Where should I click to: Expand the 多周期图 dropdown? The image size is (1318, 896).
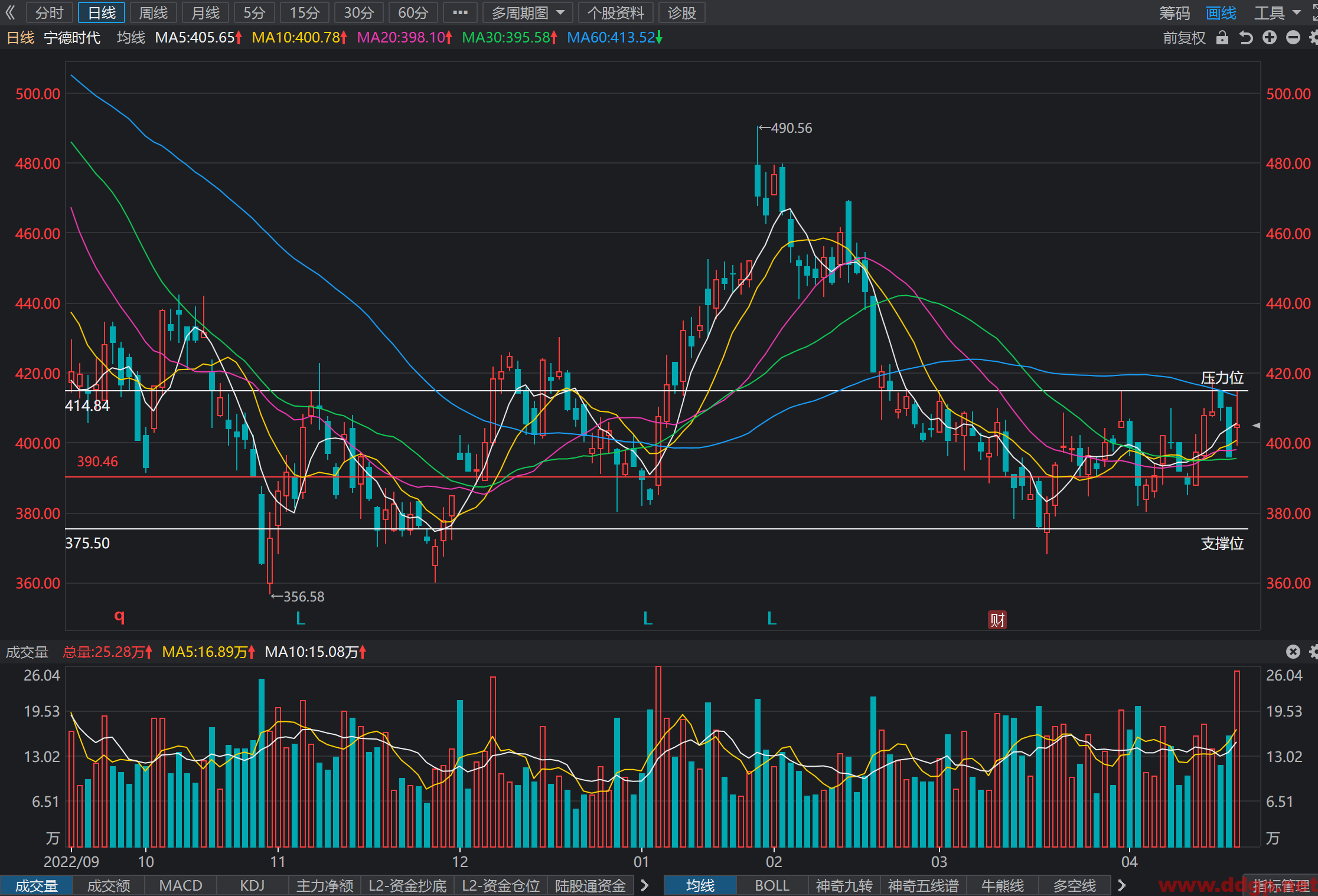528,12
